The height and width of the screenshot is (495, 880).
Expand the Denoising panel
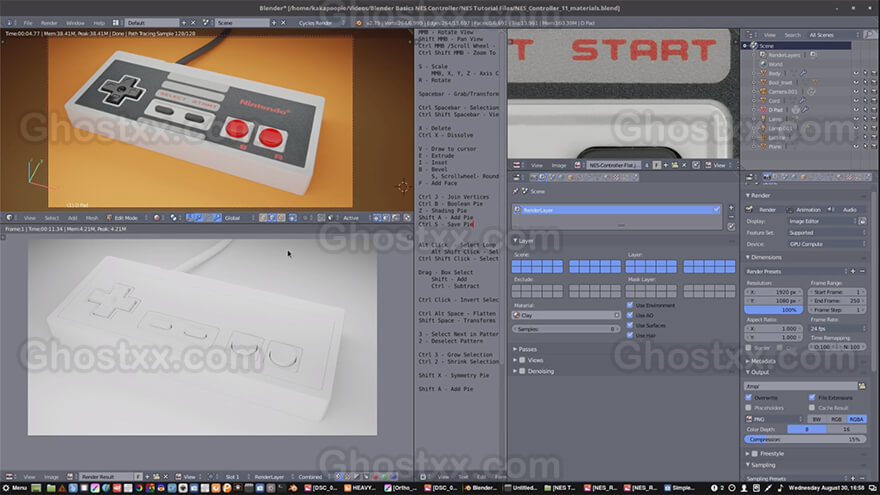534,371
